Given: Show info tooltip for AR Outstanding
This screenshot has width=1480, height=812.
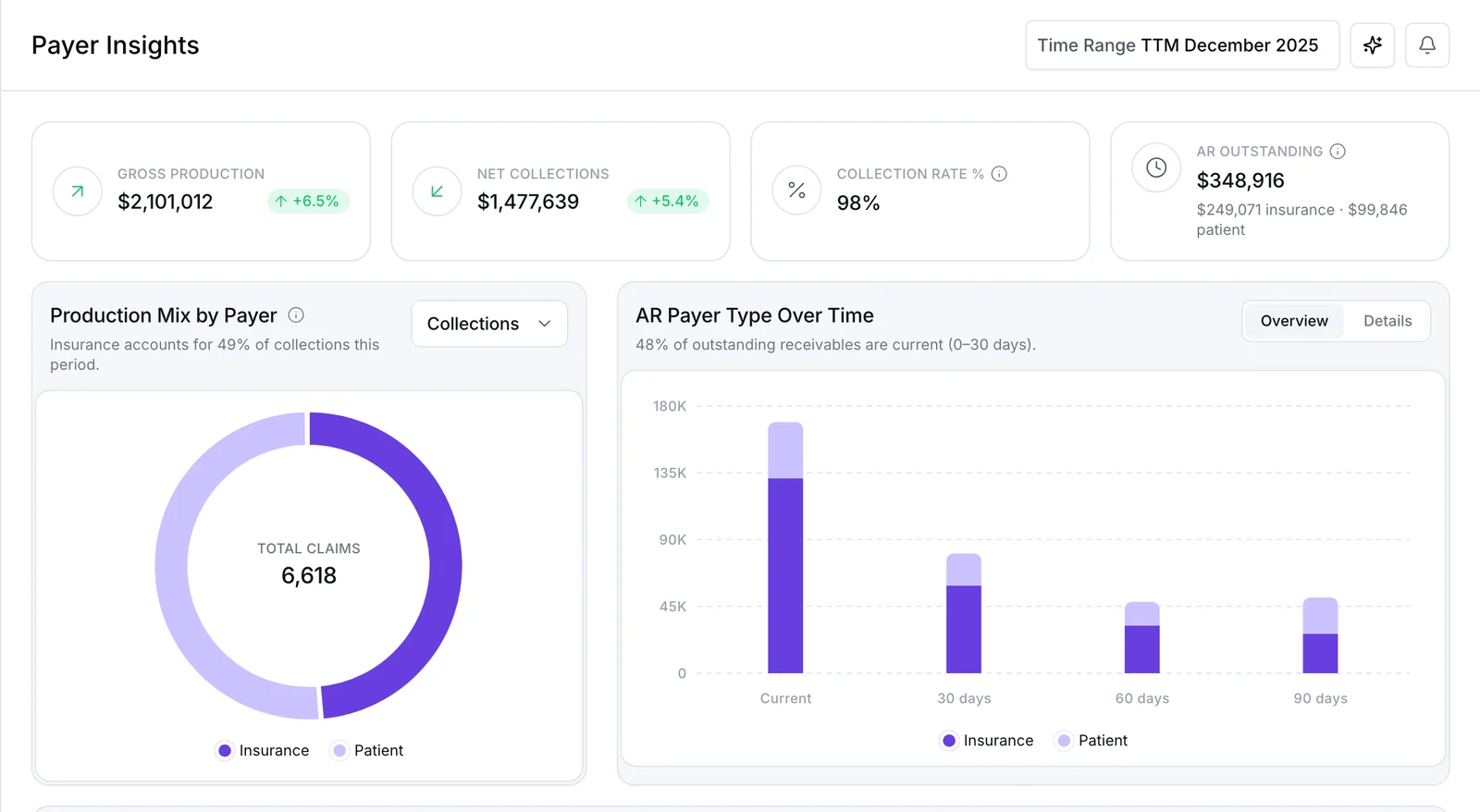Looking at the screenshot, I should coord(1338,152).
